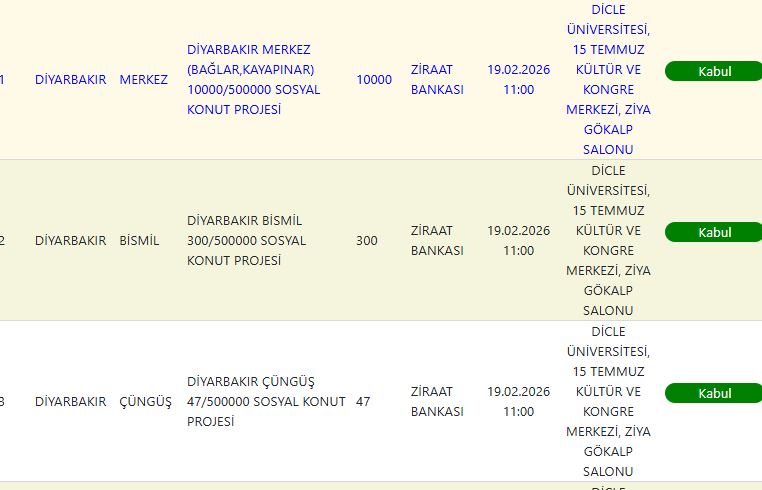This screenshot has width=762, height=490.
Task: Click the venue text in the ÇÜNGÜŞ row
Action: [x=608, y=402]
